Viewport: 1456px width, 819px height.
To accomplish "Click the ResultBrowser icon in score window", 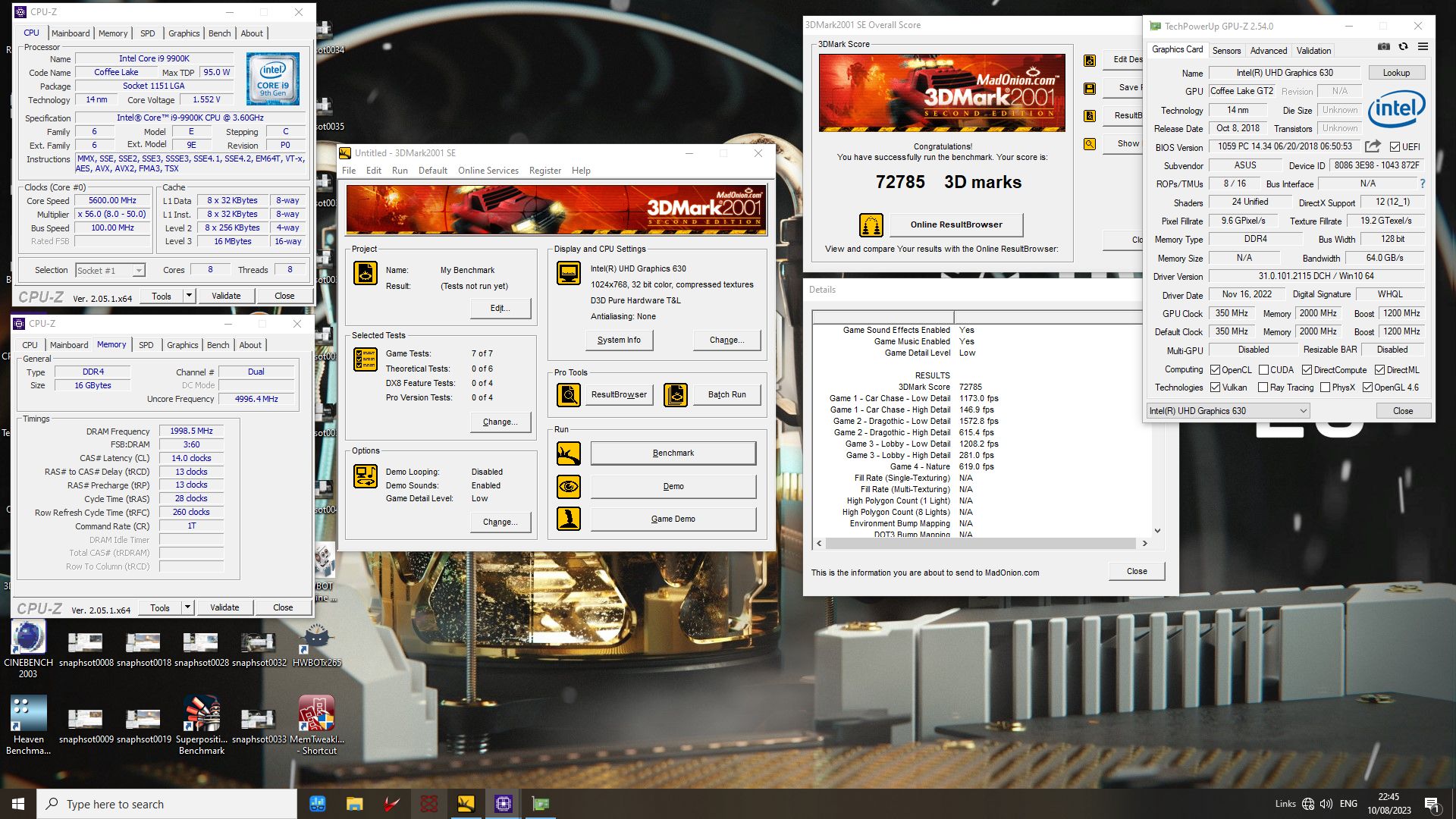I will click(x=1090, y=116).
